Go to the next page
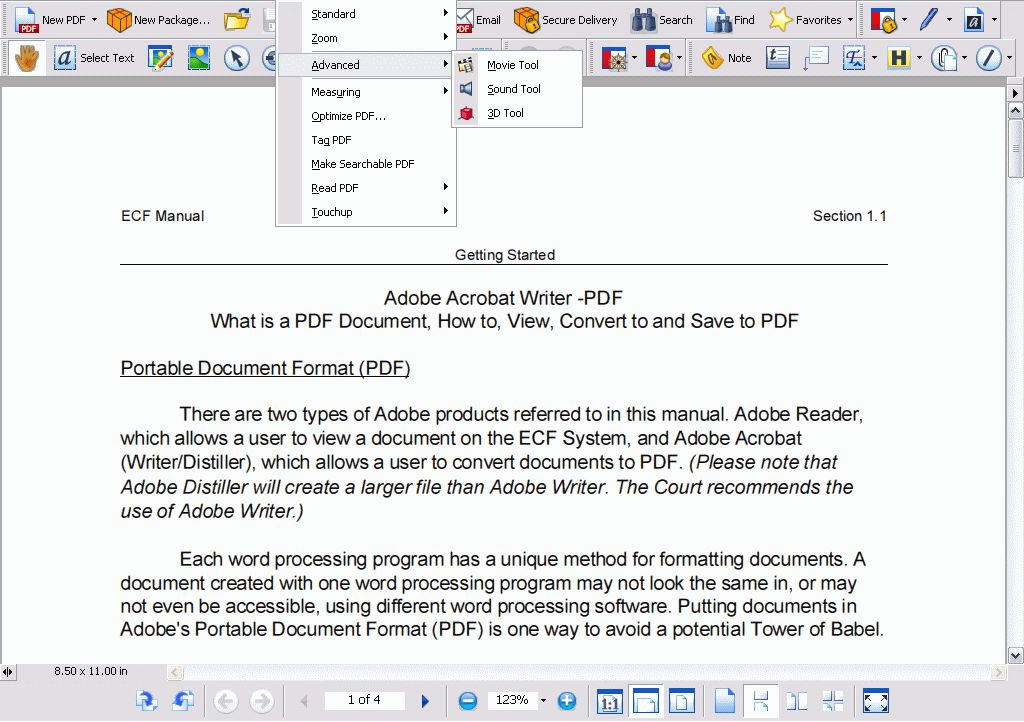This screenshot has width=1024, height=722. click(426, 701)
